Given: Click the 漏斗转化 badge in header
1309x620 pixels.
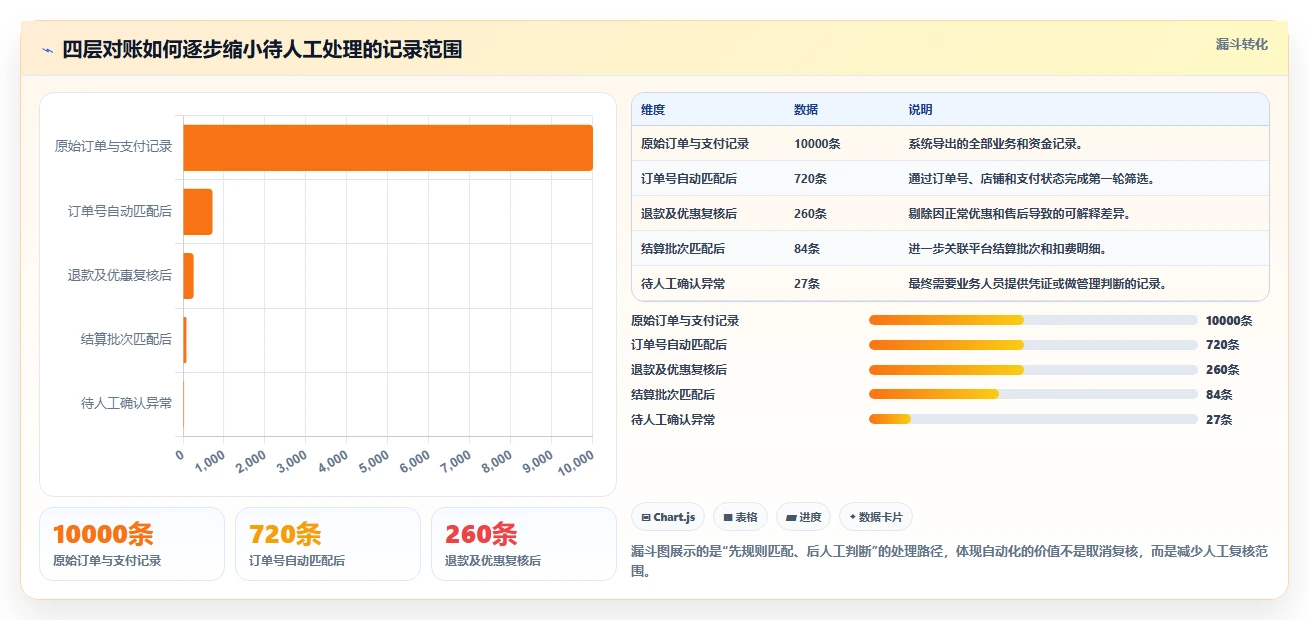Looking at the screenshot, I should pos(1242,44).
